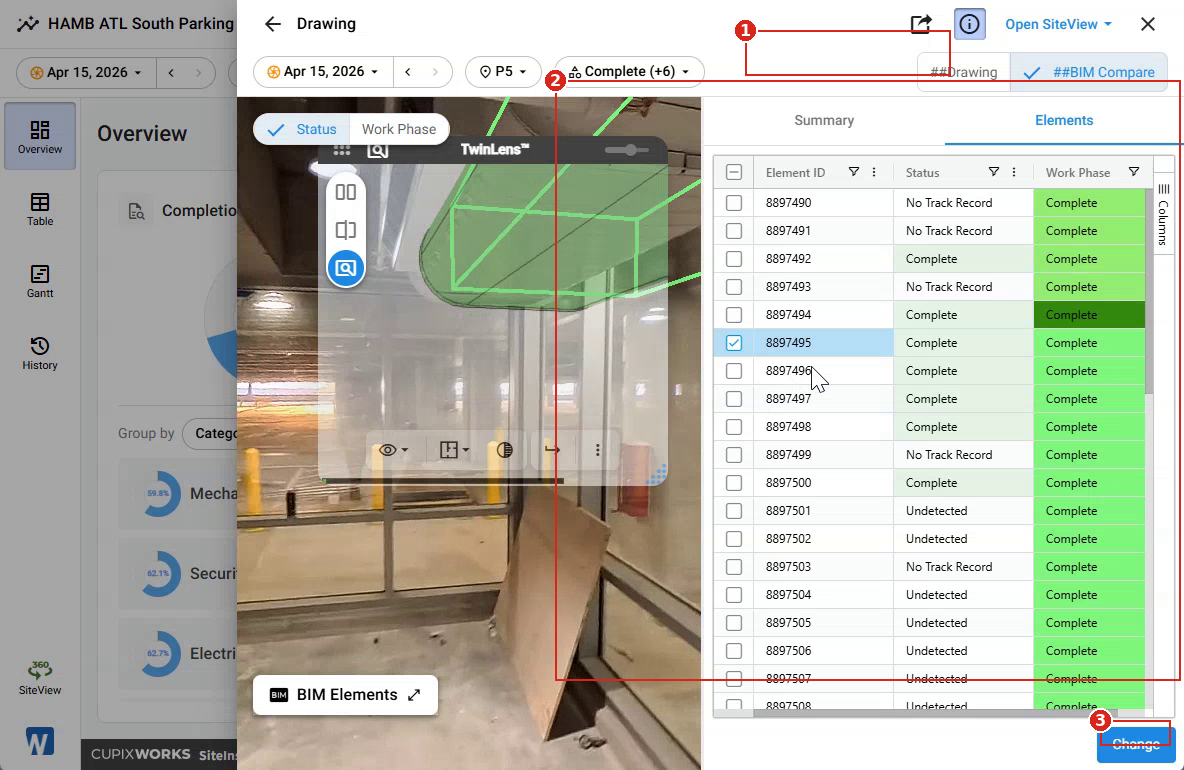Check element 8897490 checkbox

(x=733, y=203)
